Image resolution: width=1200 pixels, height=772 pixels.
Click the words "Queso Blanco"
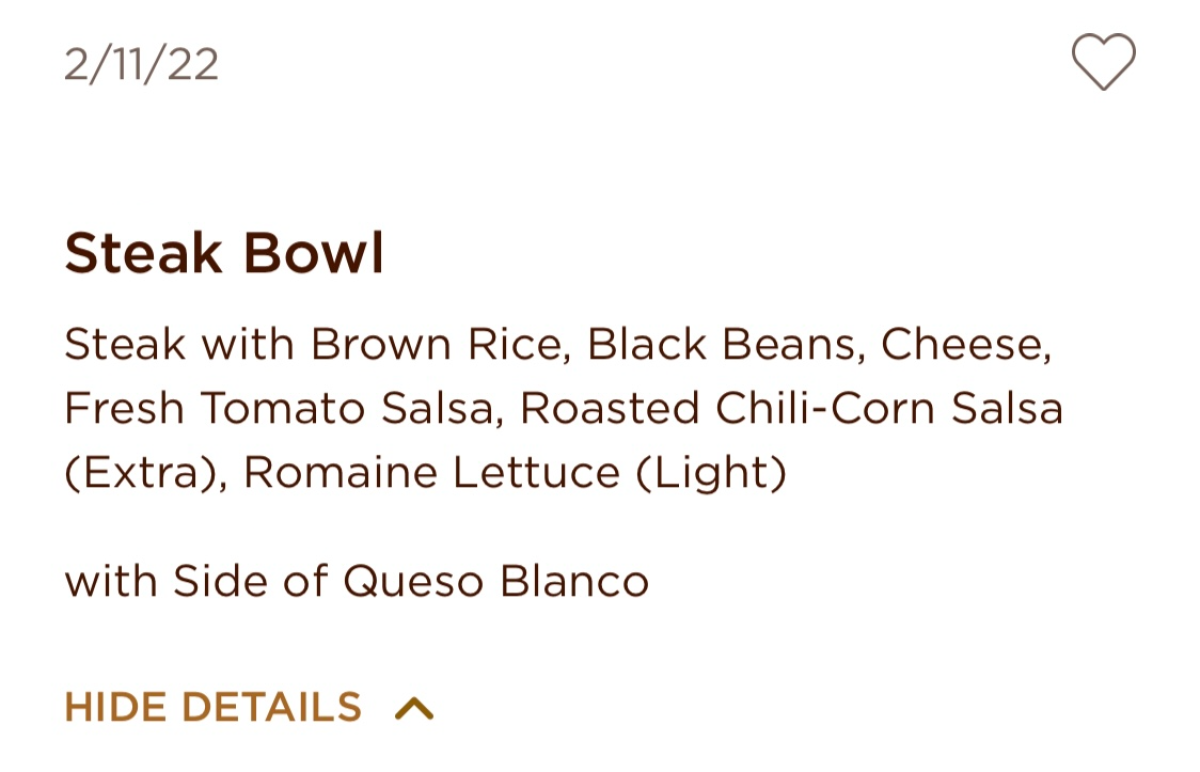[x=496, y=581]
